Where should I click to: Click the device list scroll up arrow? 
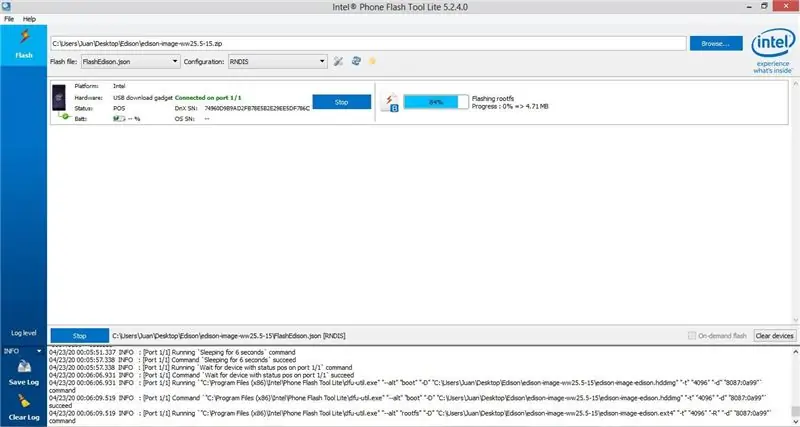click(795, 84)
